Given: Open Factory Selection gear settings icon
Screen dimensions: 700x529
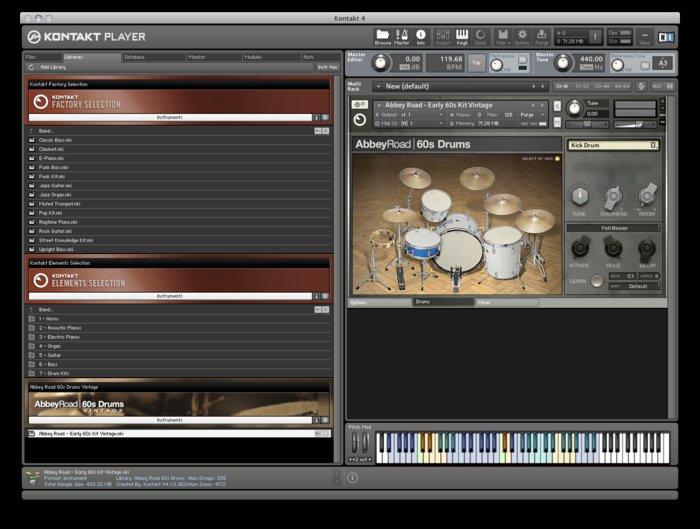Looking at the screenshot, I should pyautogui.click(x=325, y=117).
